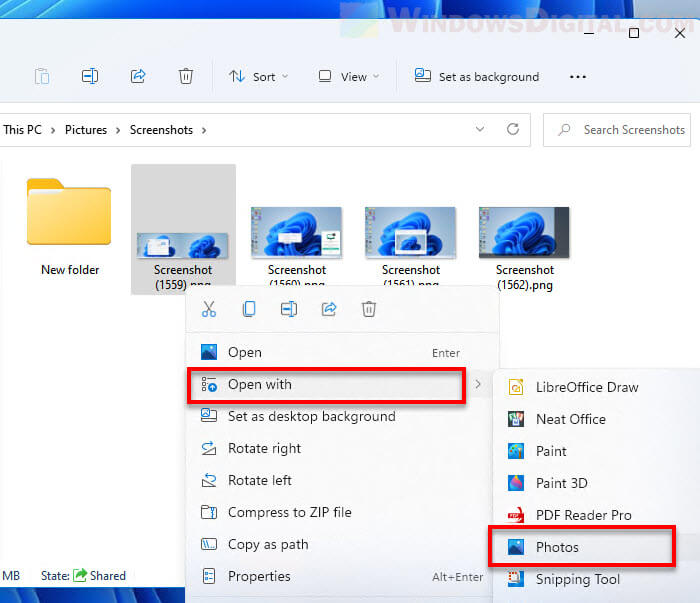
Task: Open with Paint
Action: click(x=596, y=451)
